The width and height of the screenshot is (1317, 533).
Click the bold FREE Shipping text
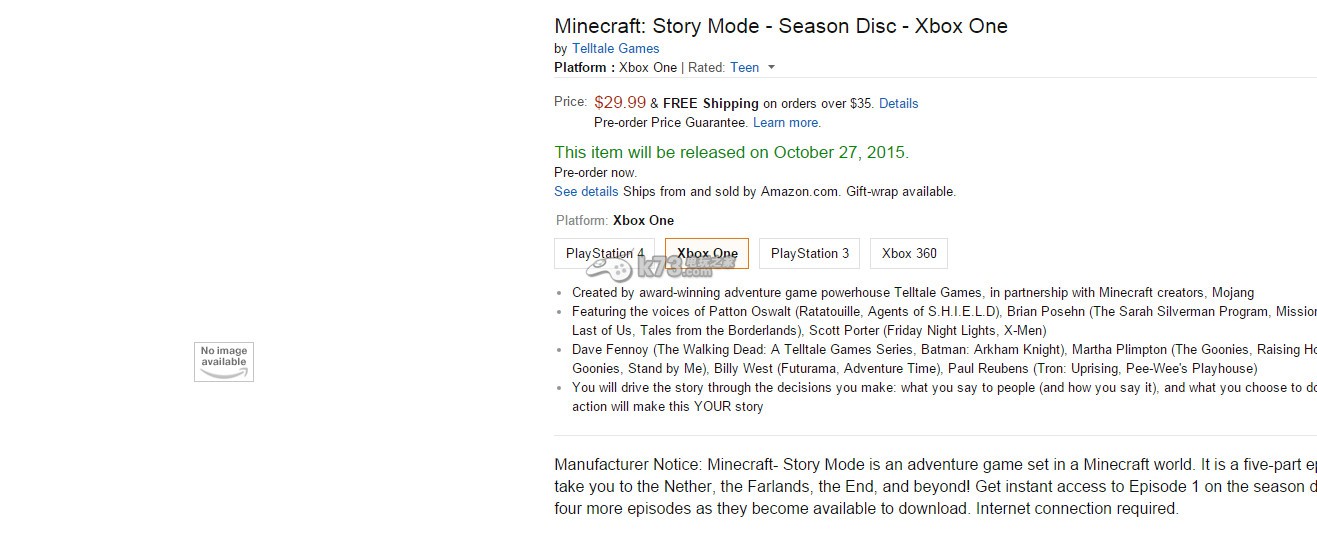711,103
